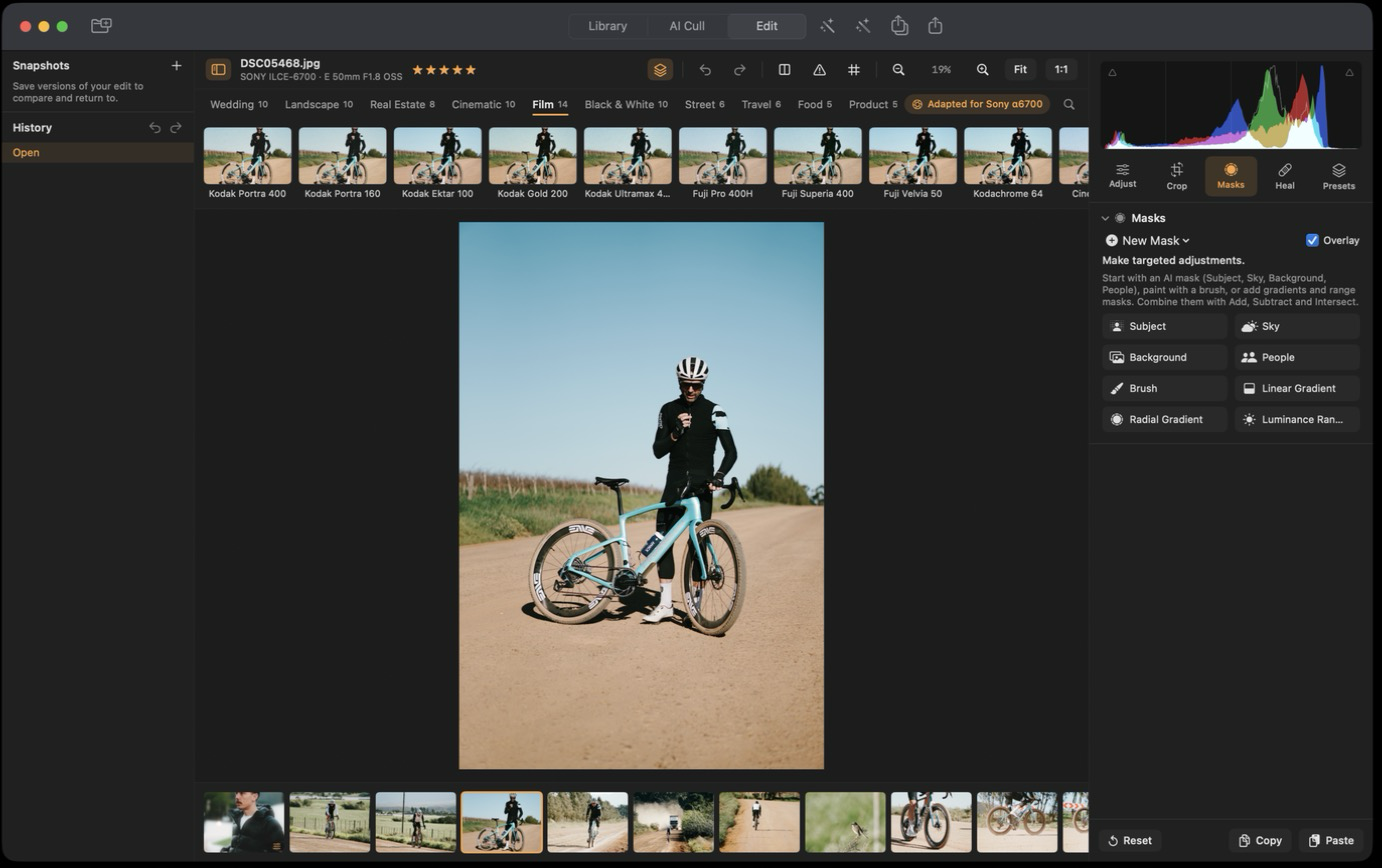Open the Crop tool tab
1382x868 pixels.
[x=1177, y=176]
